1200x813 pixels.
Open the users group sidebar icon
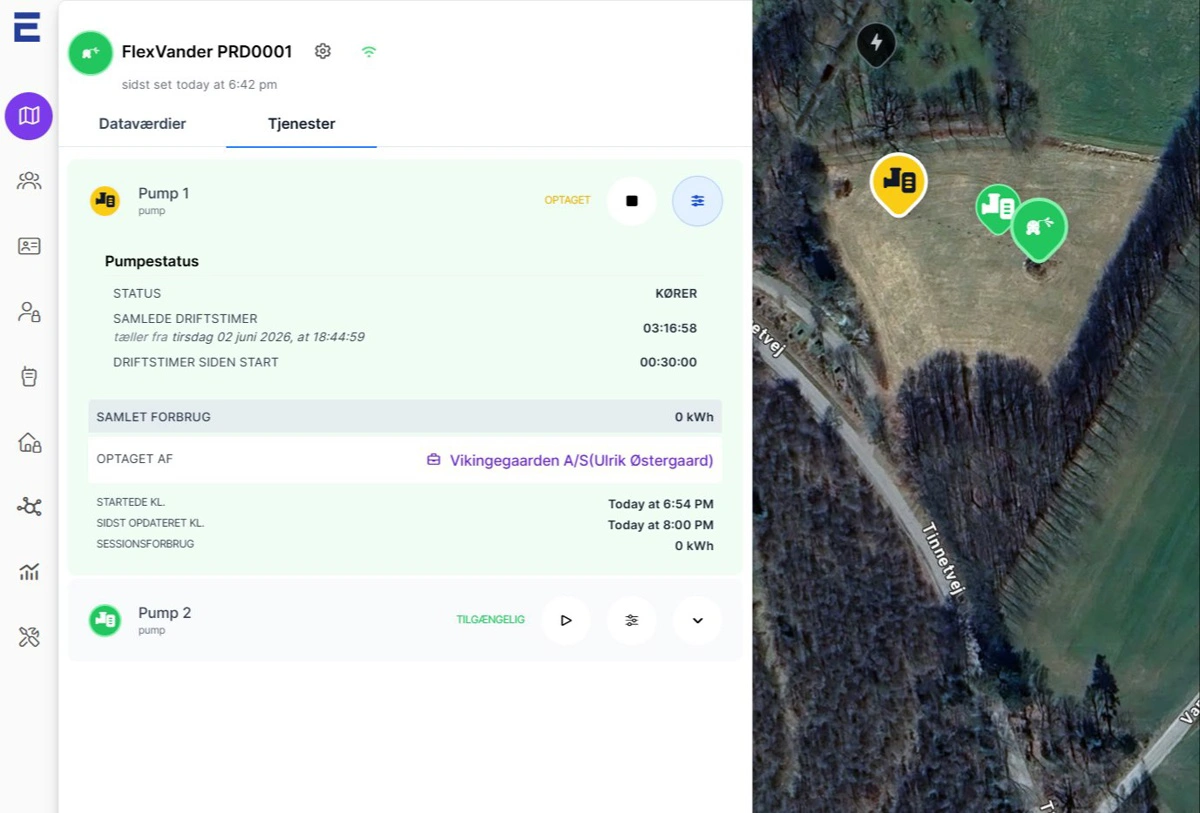click(x=29, y=181)
